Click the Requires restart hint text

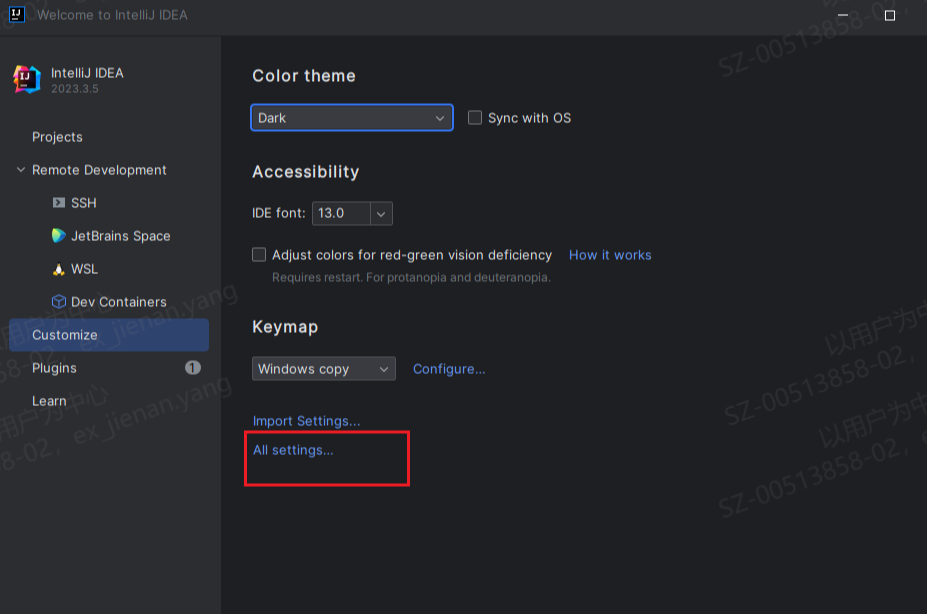pyautogui.click(x=411, y=278)
